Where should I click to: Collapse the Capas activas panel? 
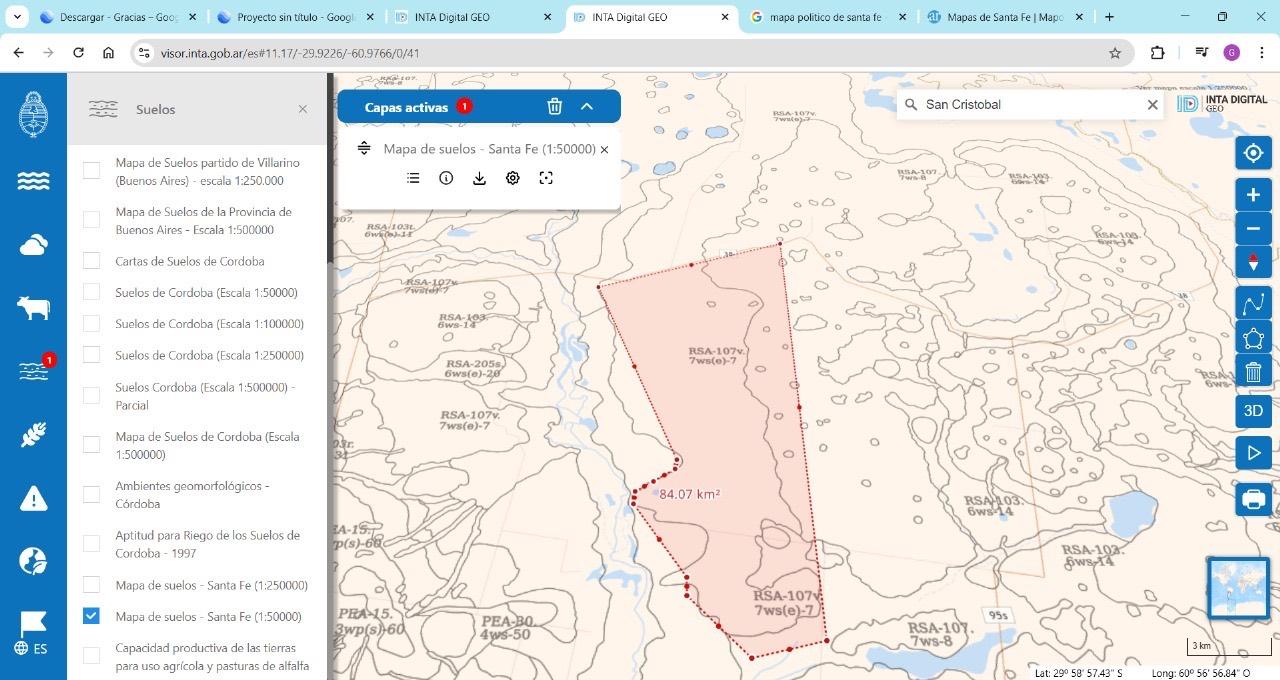tap(587, 106)
